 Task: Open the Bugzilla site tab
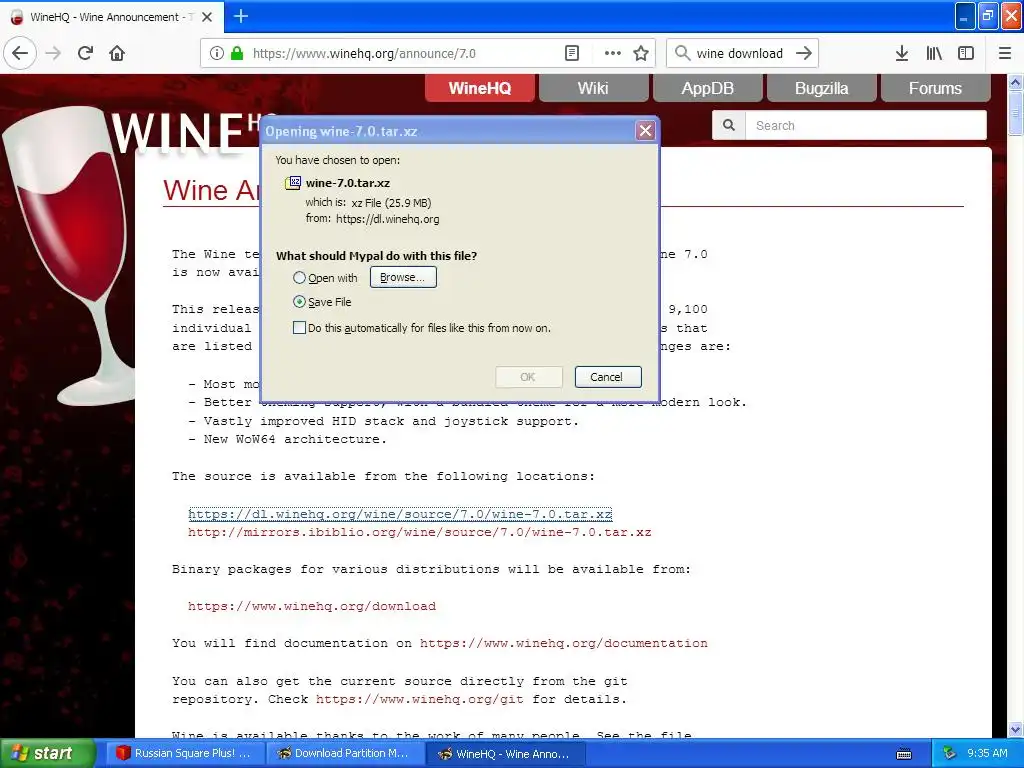click(x=822, y=88)
